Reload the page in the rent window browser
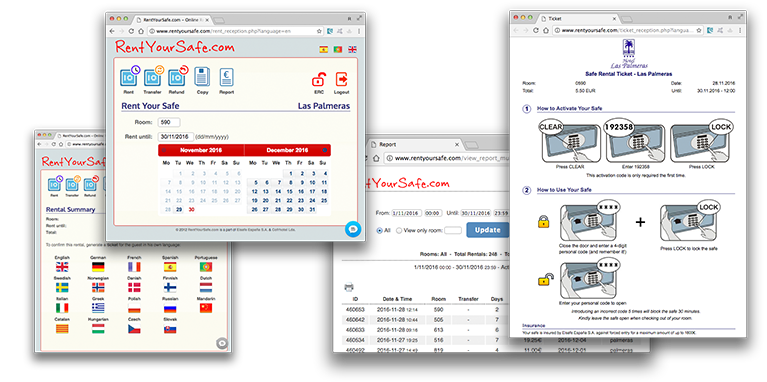The width and height of the screenshot is (767, 382). (132, 31)
